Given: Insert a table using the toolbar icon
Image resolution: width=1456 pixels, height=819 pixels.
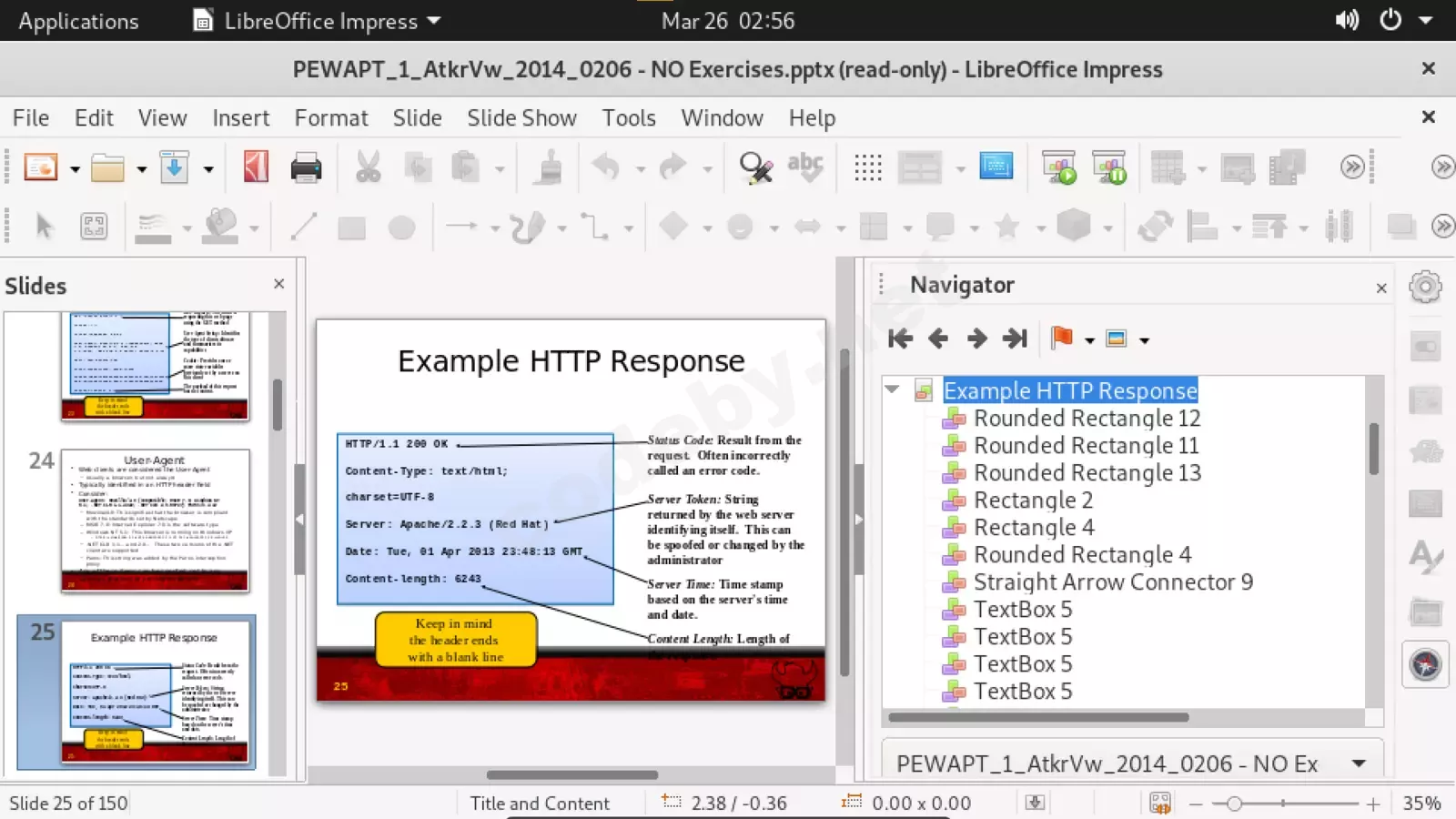Looking at the screenshot, I should pyautogui.click(x=1168, y=167).
